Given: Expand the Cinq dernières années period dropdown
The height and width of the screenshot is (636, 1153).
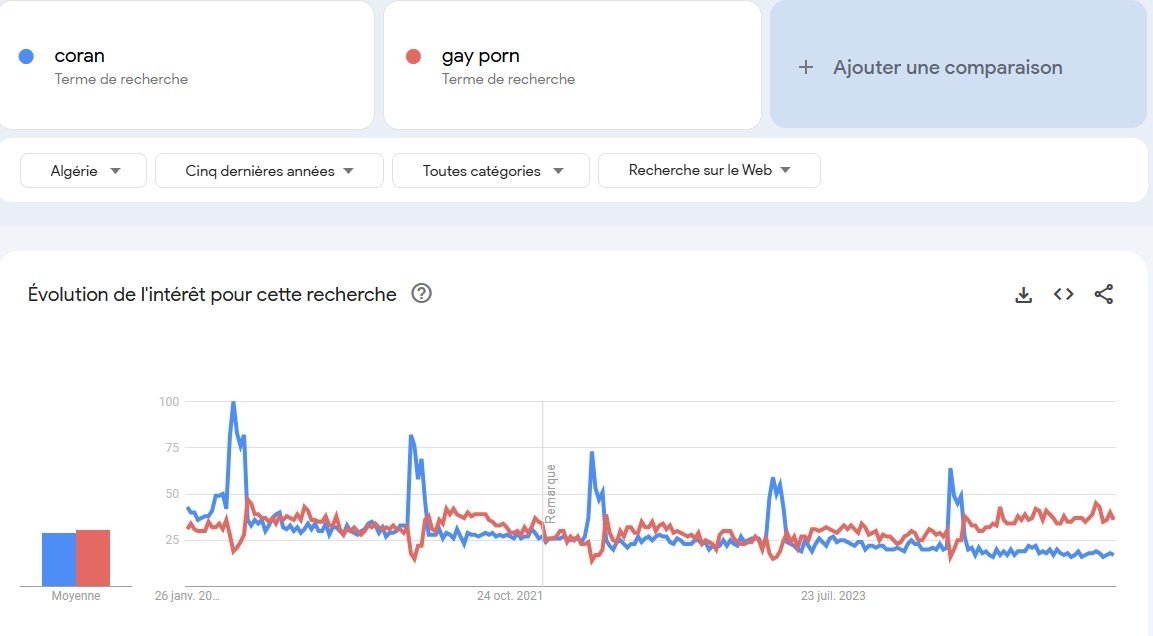Looking at the screenshot, I should tap(269, 171).
